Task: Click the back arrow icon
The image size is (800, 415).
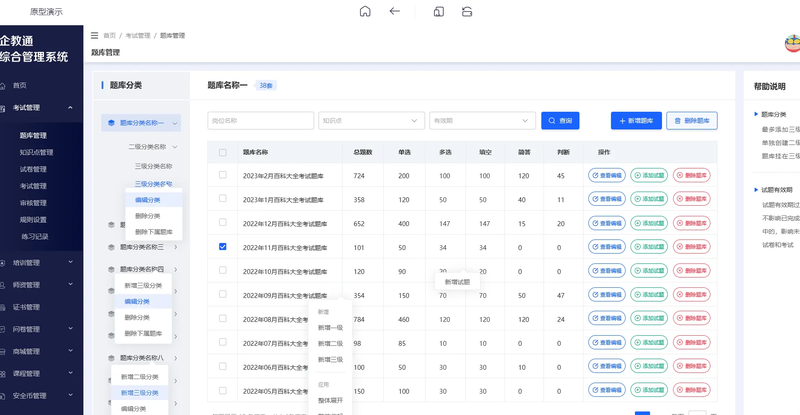Action: [394, 11]
